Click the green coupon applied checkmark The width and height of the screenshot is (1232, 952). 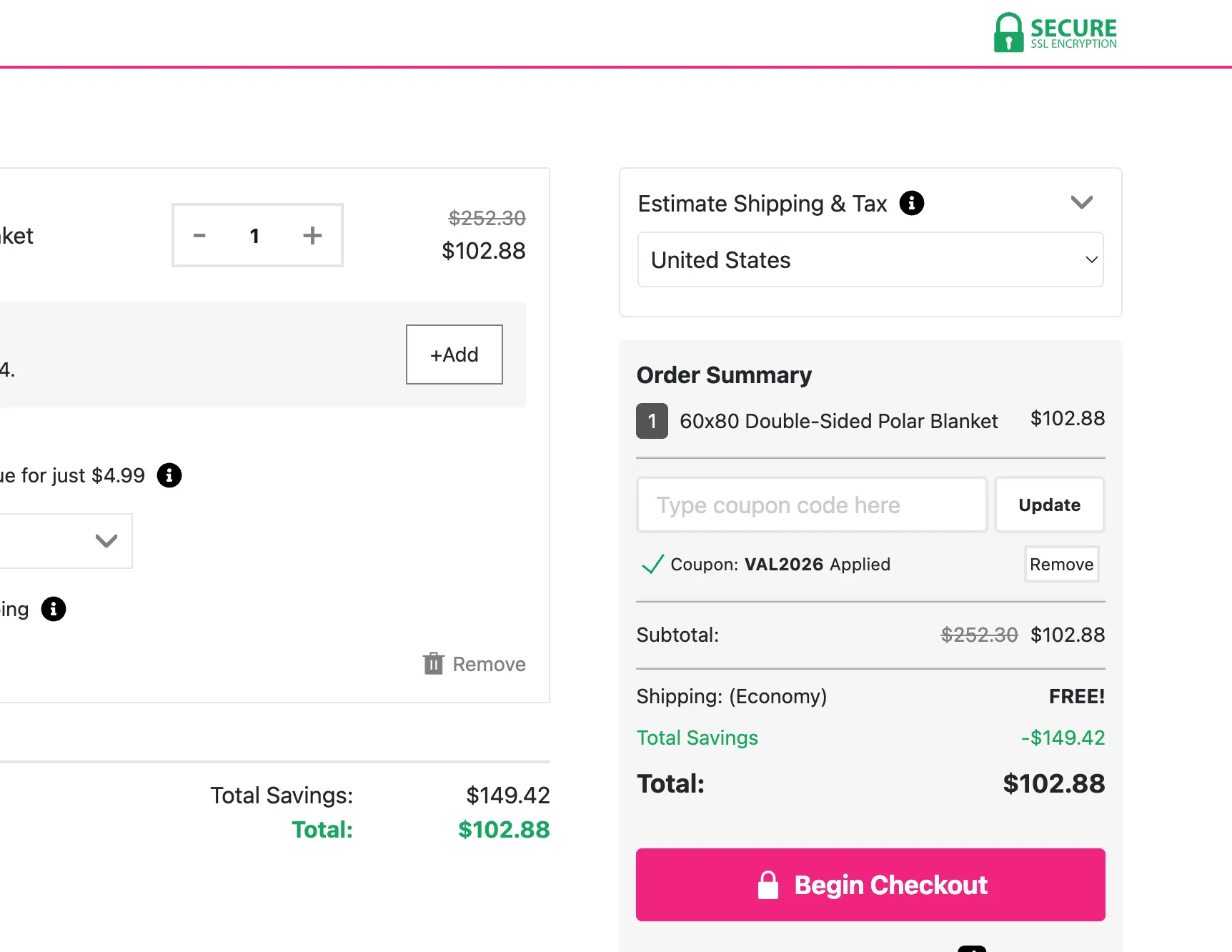[x=652, y=565]
